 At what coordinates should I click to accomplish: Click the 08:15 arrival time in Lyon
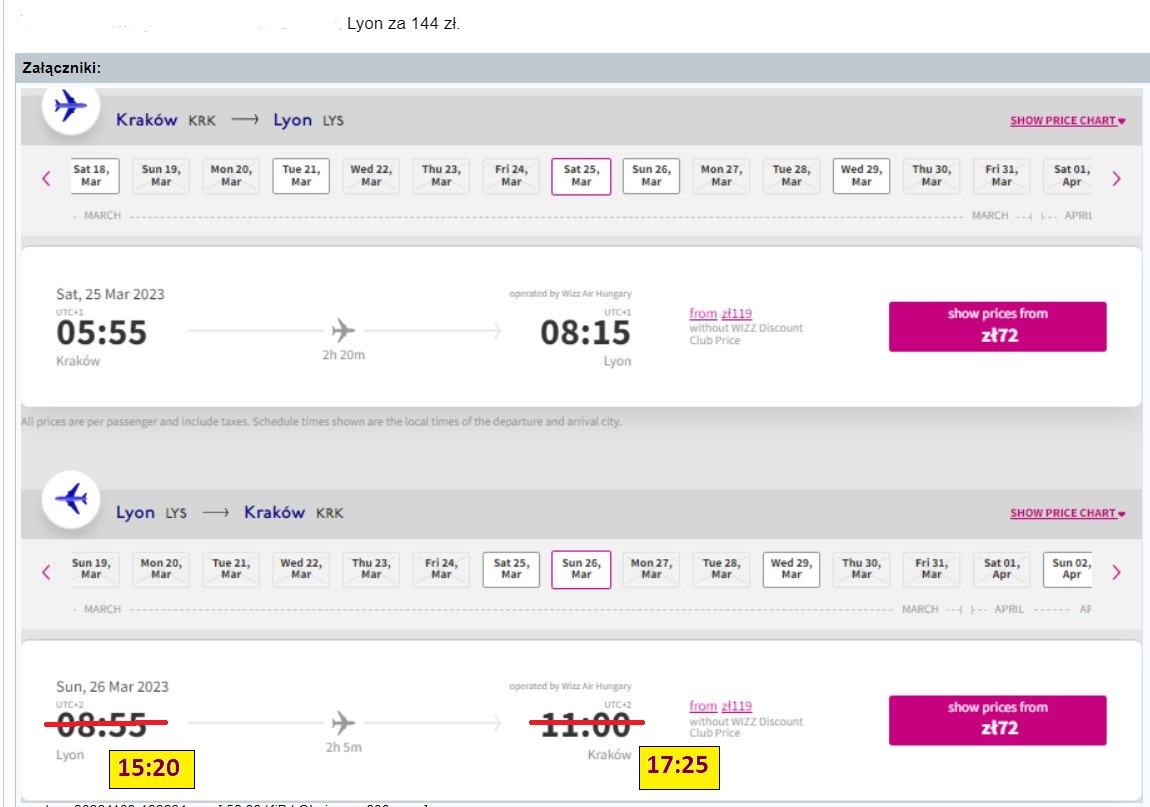point(585,333)
